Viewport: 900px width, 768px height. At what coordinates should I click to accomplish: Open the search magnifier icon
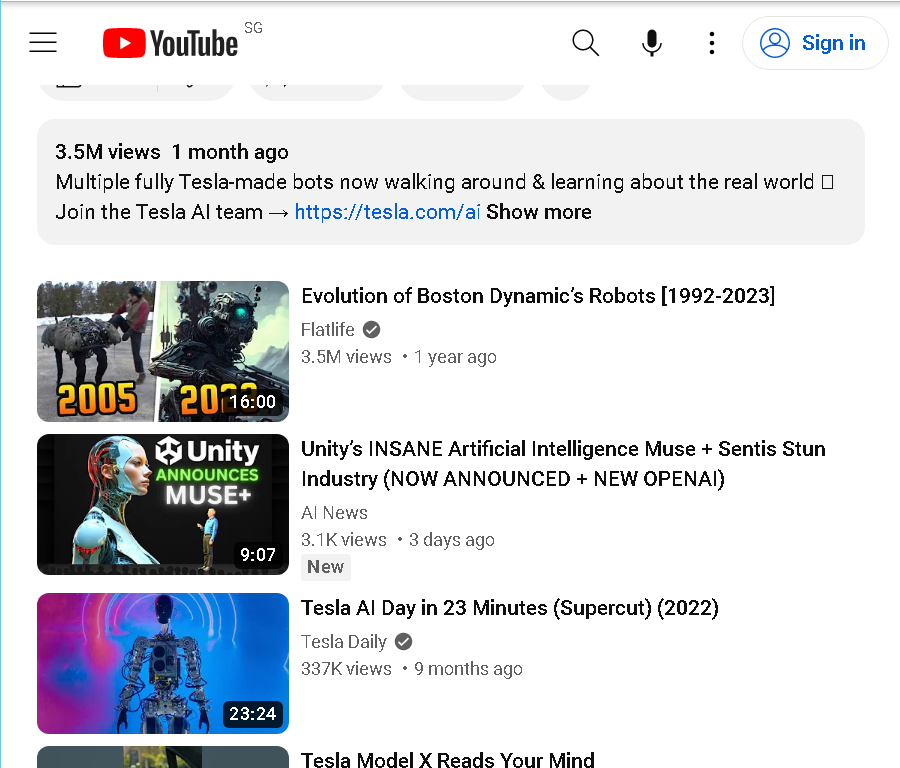tap(585, 43)
